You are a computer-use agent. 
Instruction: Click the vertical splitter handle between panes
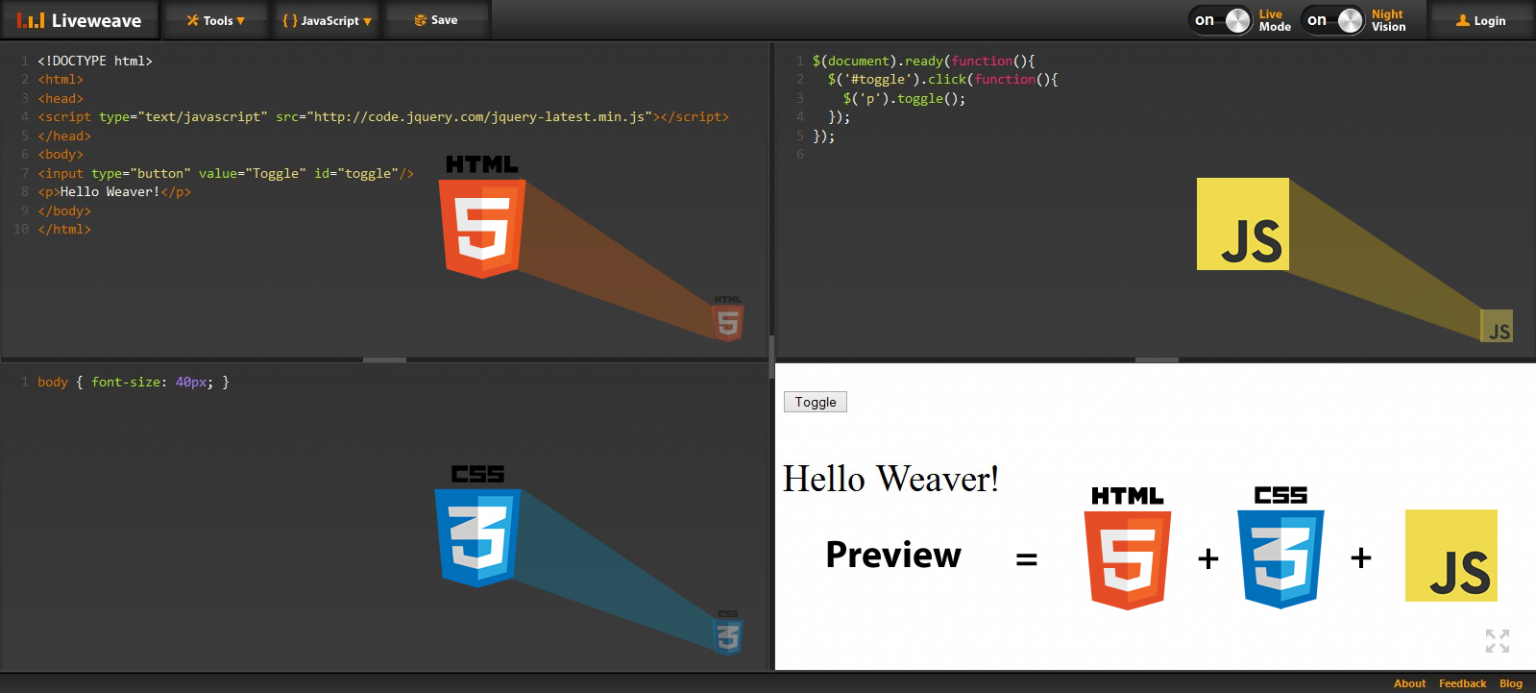click(771, 357)
